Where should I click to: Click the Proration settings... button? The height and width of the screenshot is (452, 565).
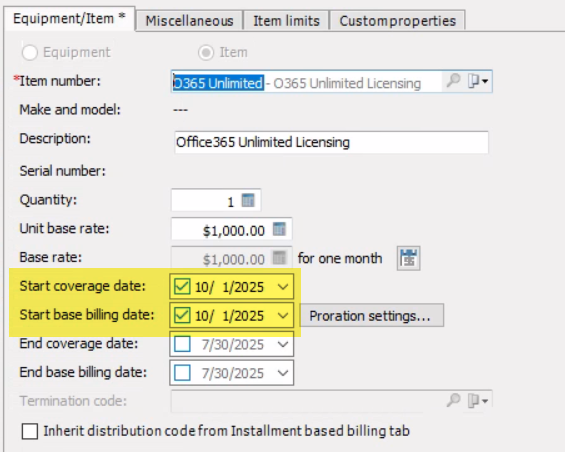click(372, 316)
